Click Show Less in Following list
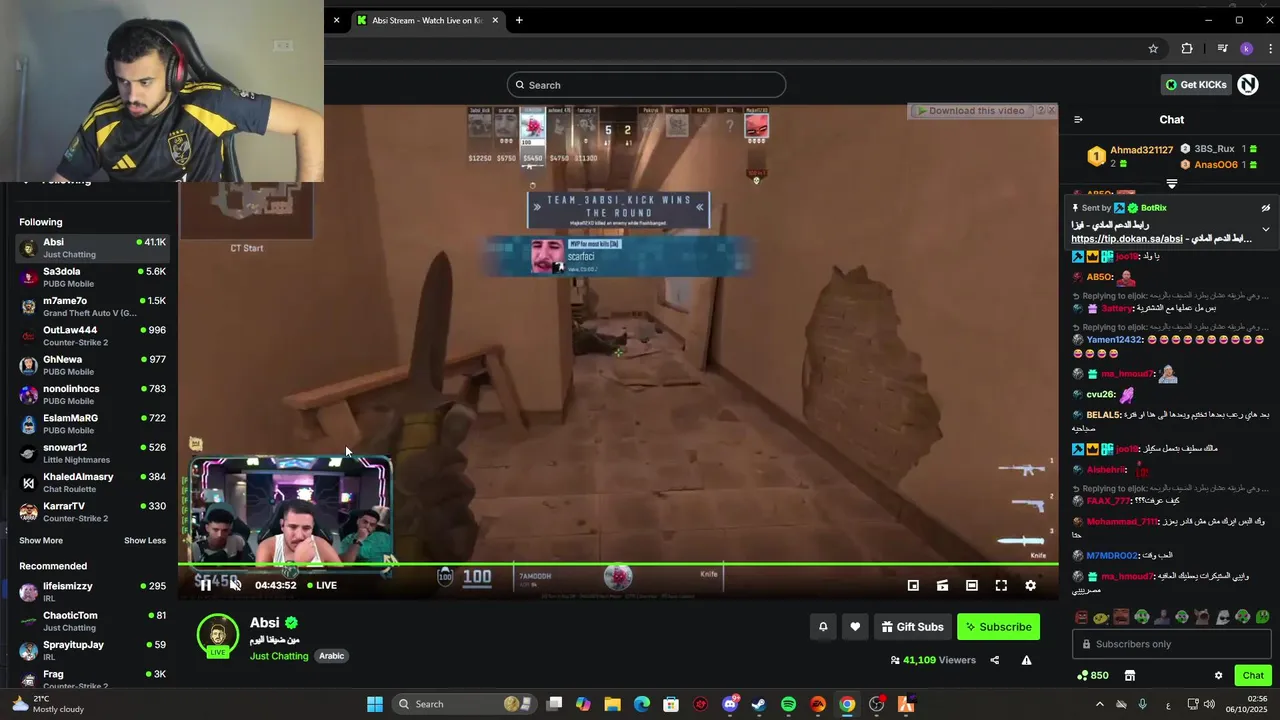Screen dimensions: 1280x720 pos(145,540)
